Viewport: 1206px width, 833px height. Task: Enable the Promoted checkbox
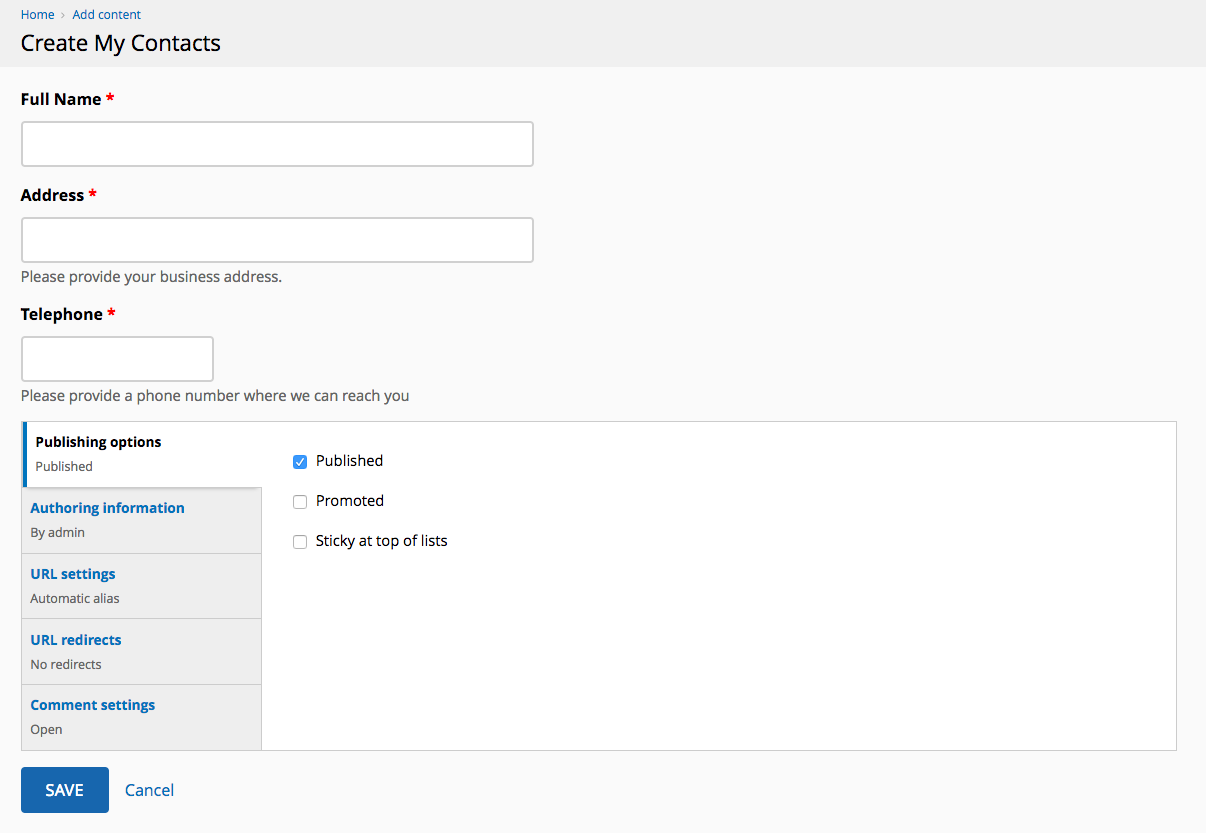[x=300, y=502]
